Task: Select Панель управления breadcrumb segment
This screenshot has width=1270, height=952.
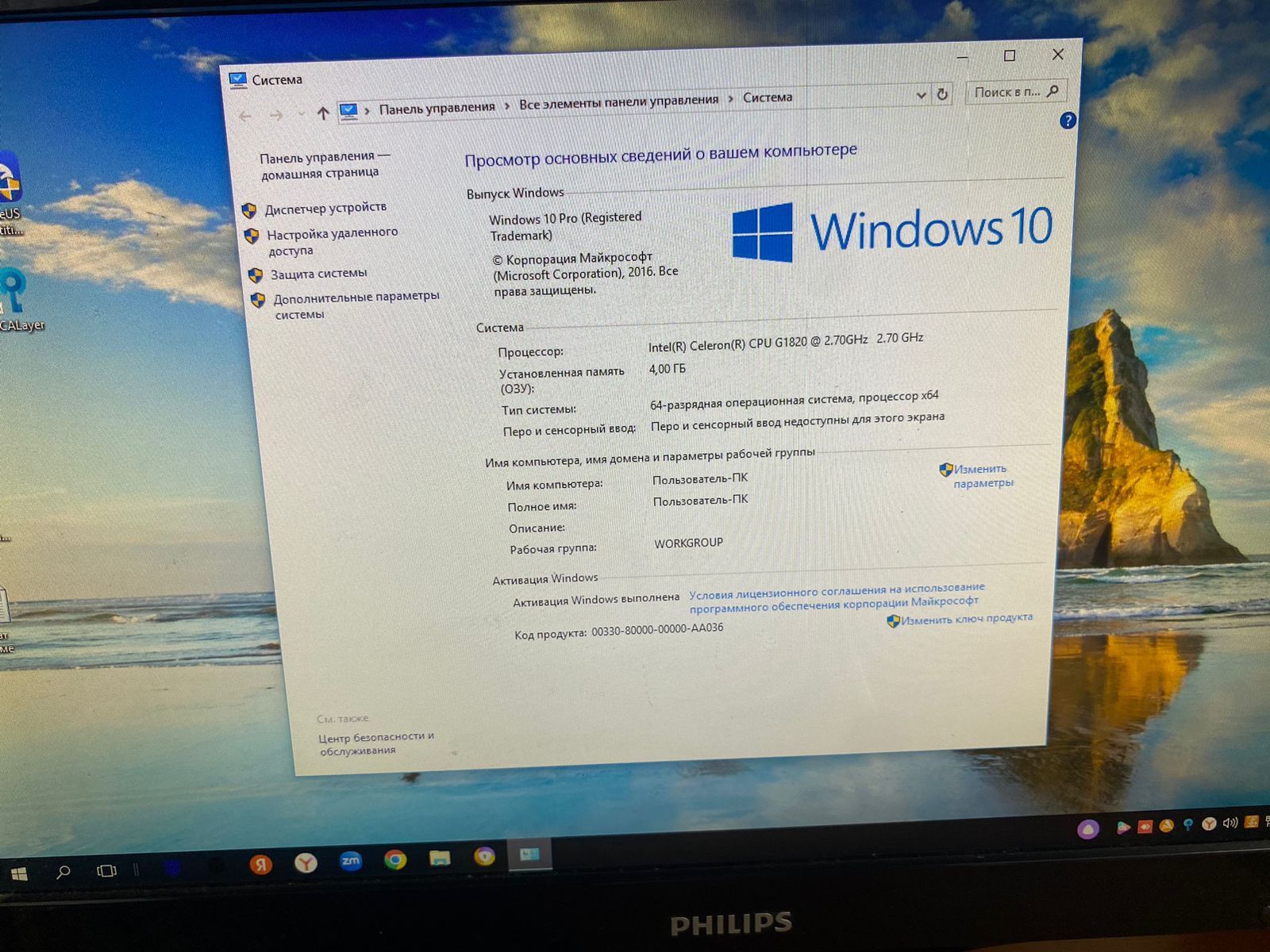Action: (x=437, y=108)
